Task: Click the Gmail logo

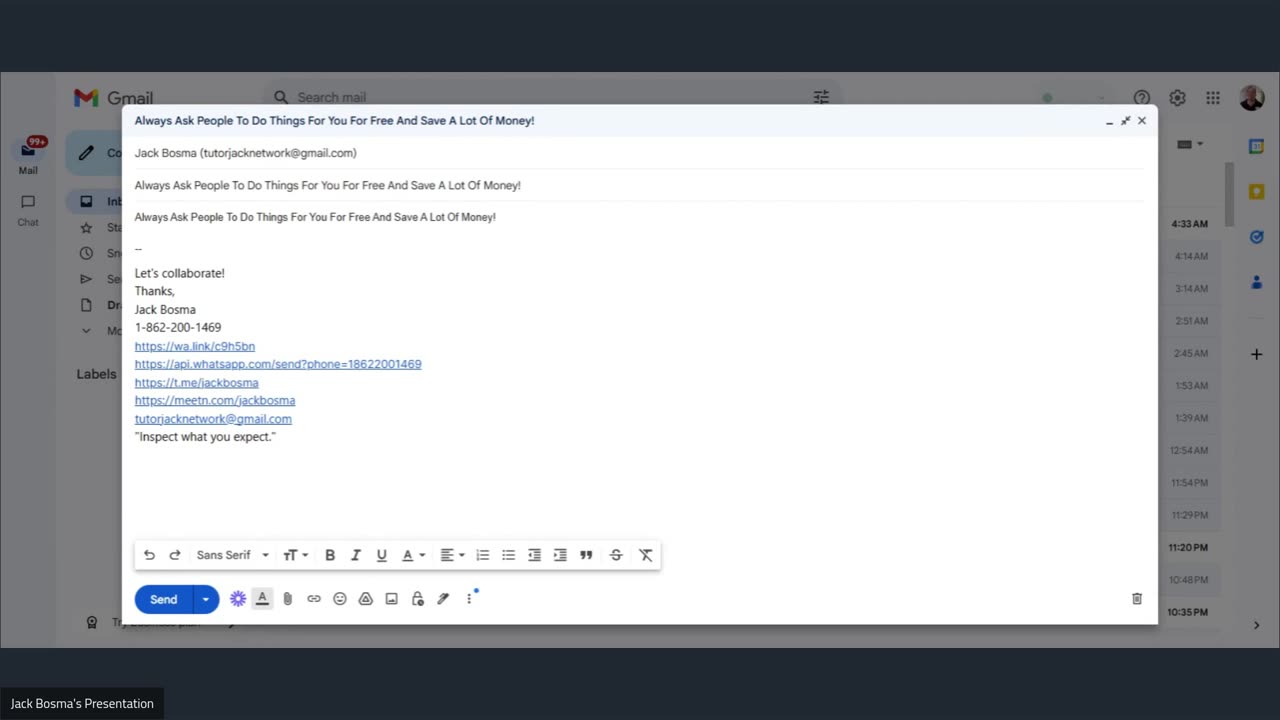Action: pyautogui.click(x=113, y=97)
